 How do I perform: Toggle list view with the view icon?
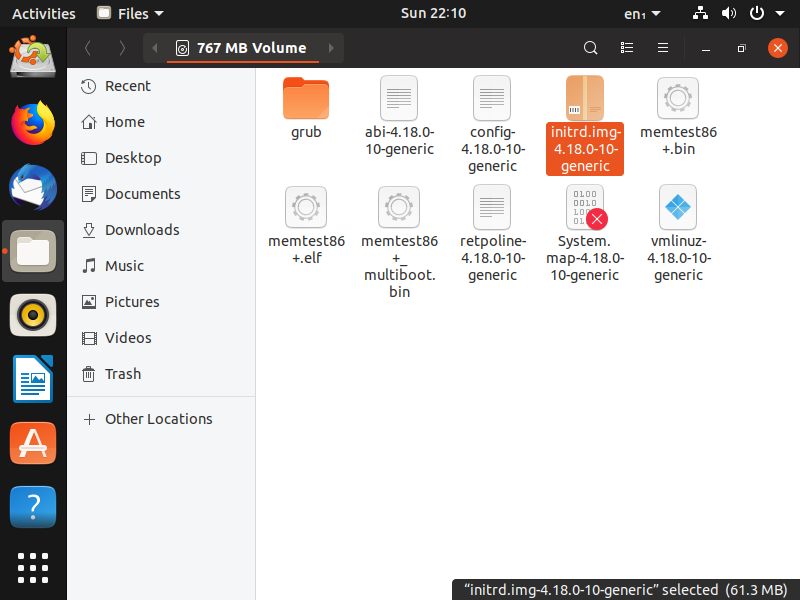click(627, 47)
